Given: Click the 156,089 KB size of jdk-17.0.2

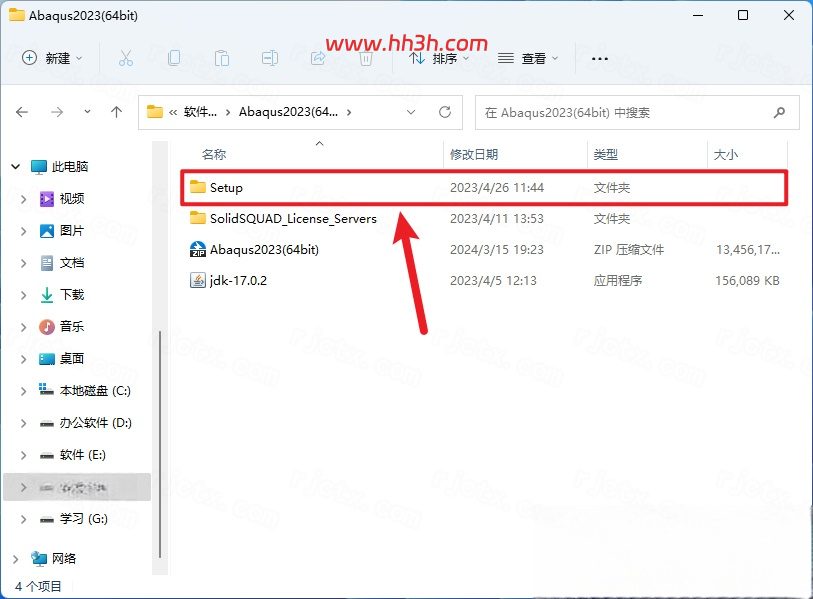Looking at the screenshot, I should 747,281.
